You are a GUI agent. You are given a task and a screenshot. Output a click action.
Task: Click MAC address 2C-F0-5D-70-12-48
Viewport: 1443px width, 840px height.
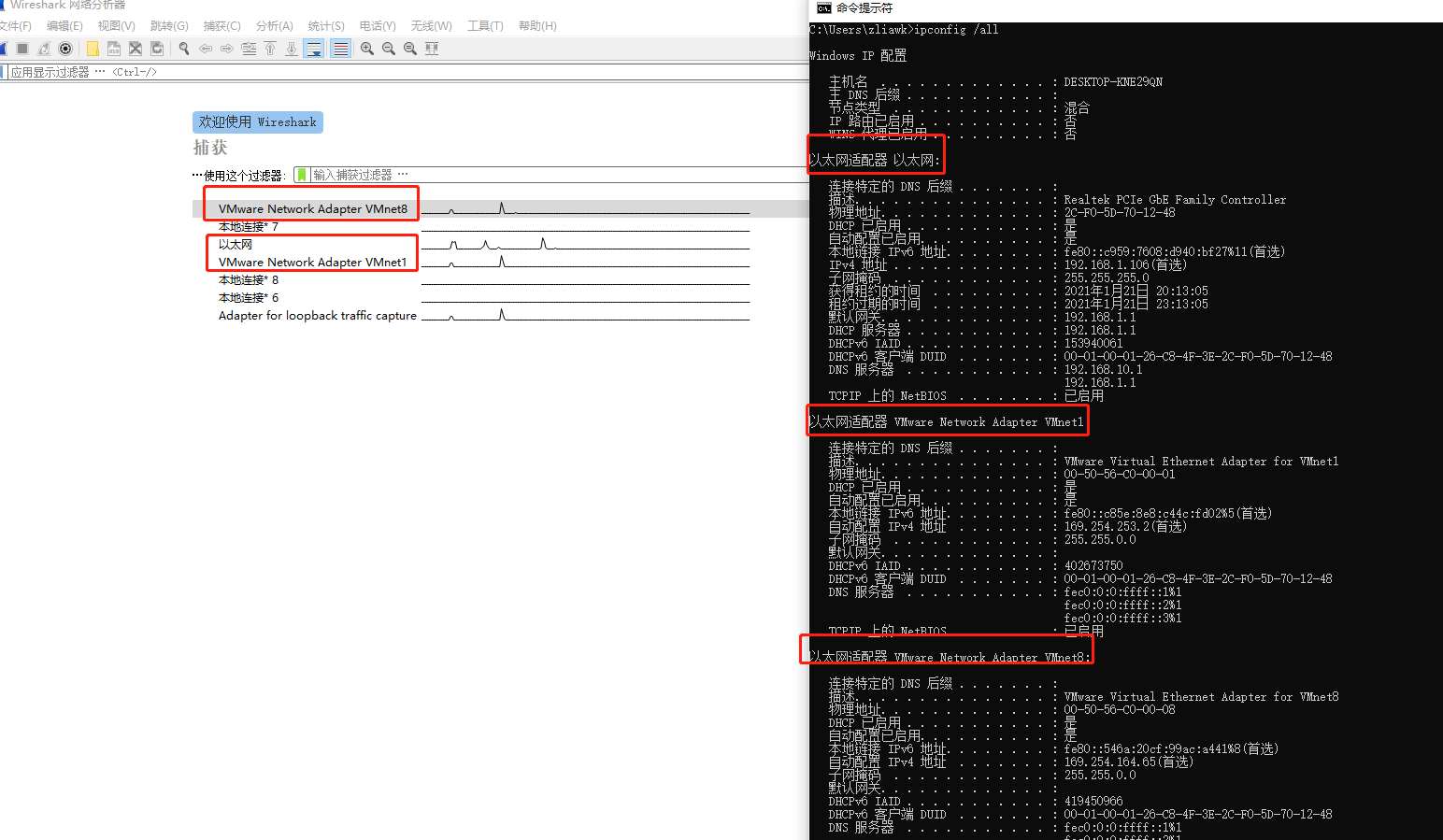[1120, 213]
